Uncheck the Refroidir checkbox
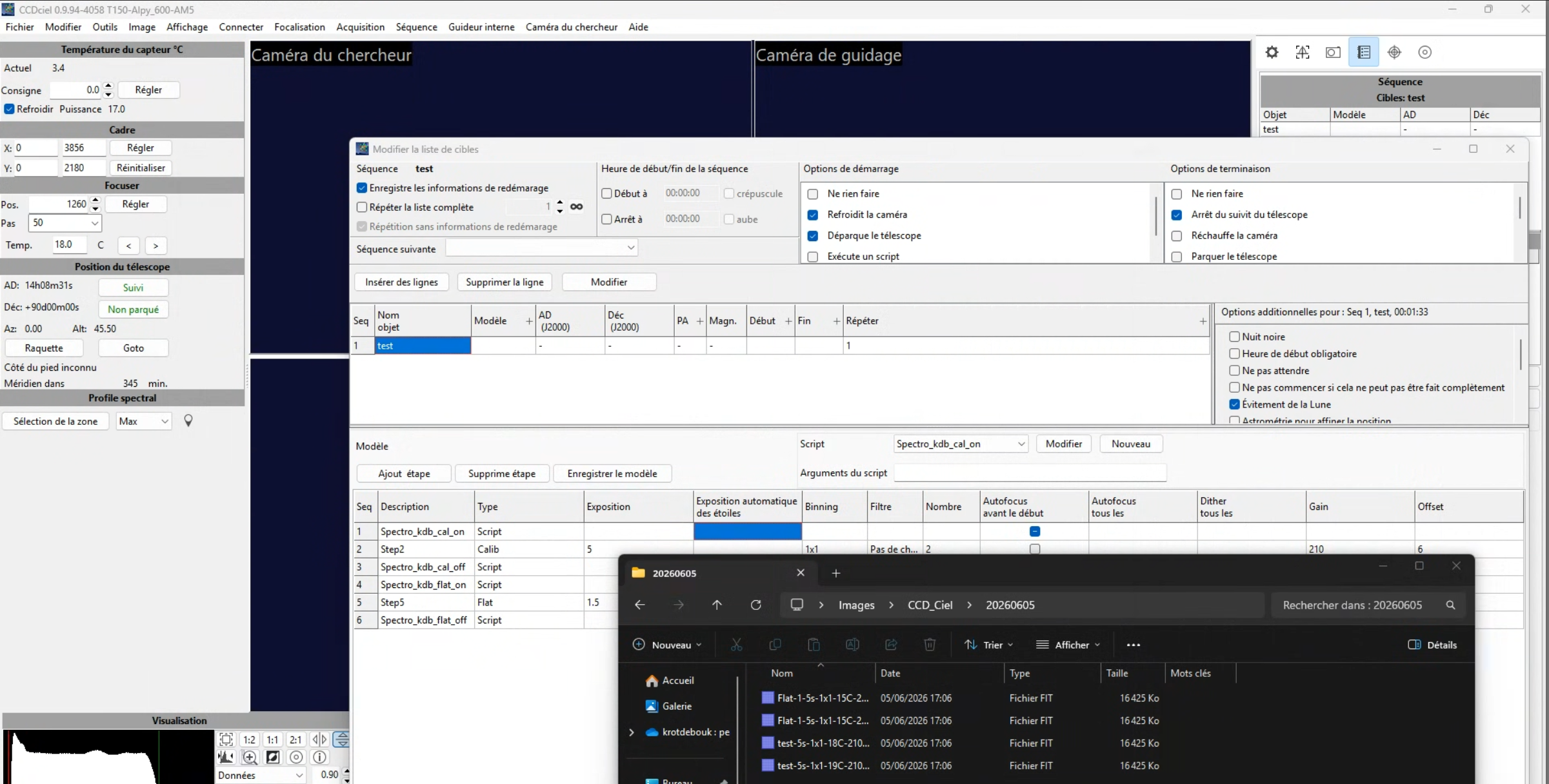Screen dimensions: 1549x784 (x=9, y=109)
